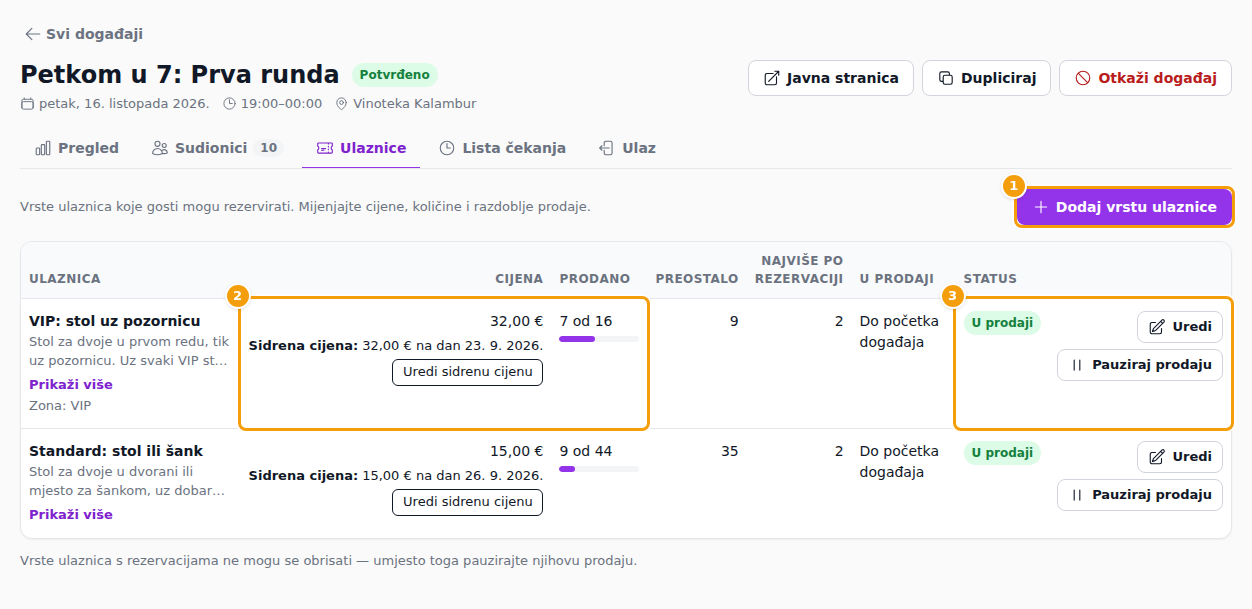Click the Vinoteka Kalambur venue text

pos(415,104)
